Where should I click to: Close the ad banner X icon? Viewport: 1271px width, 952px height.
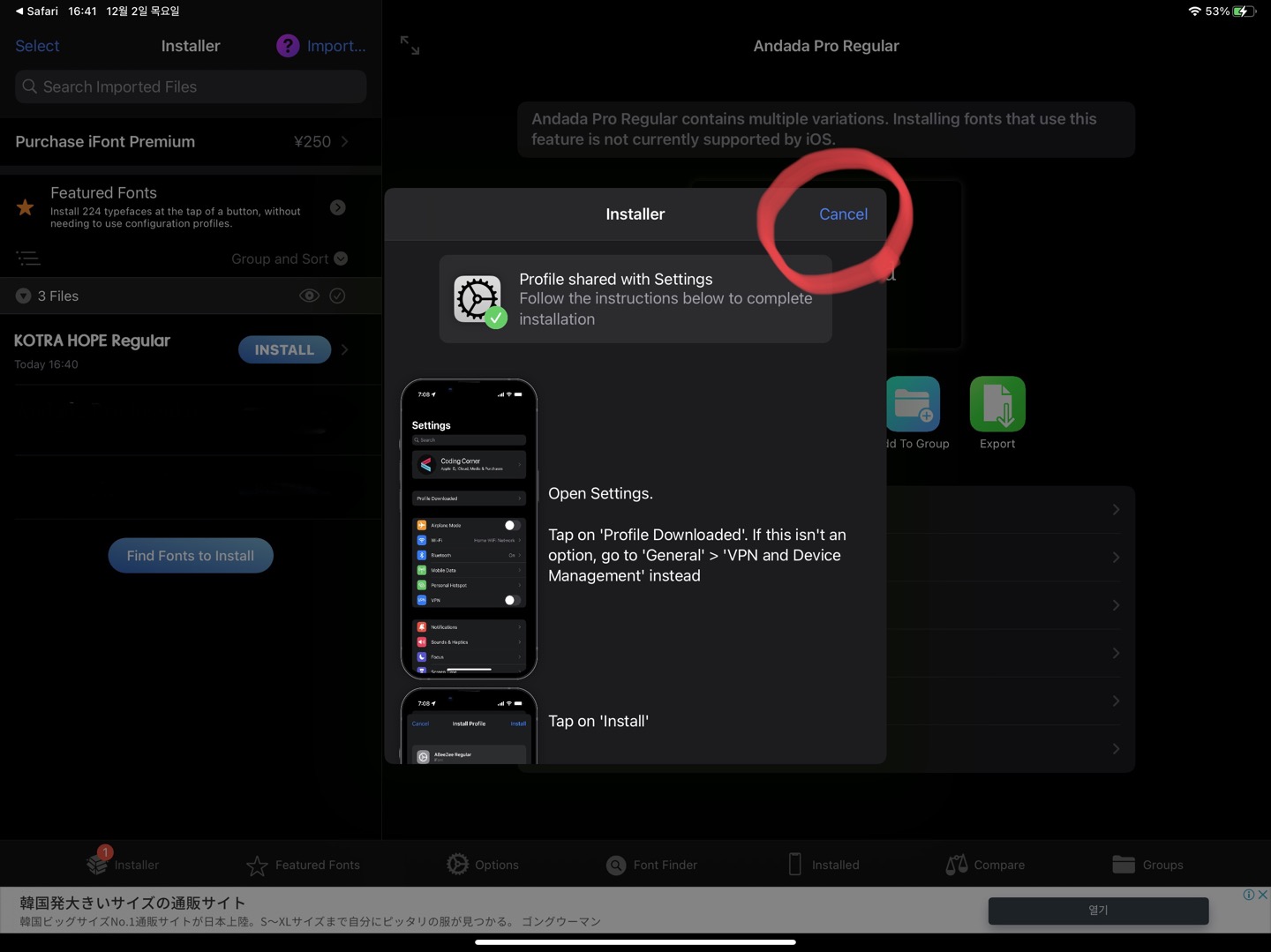coord(1263,895)
